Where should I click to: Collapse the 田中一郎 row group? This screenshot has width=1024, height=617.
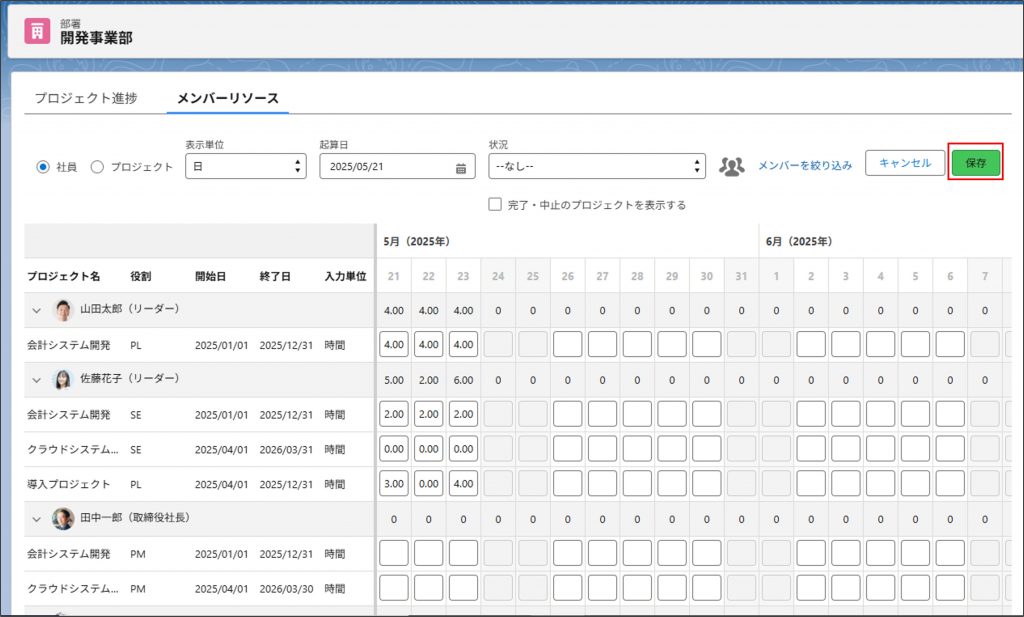(37, 519)
